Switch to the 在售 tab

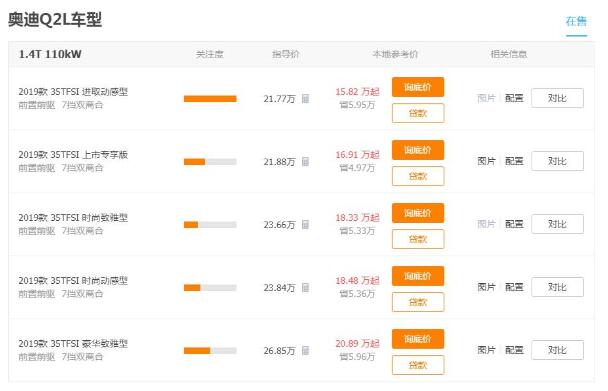tap(576, 21)
